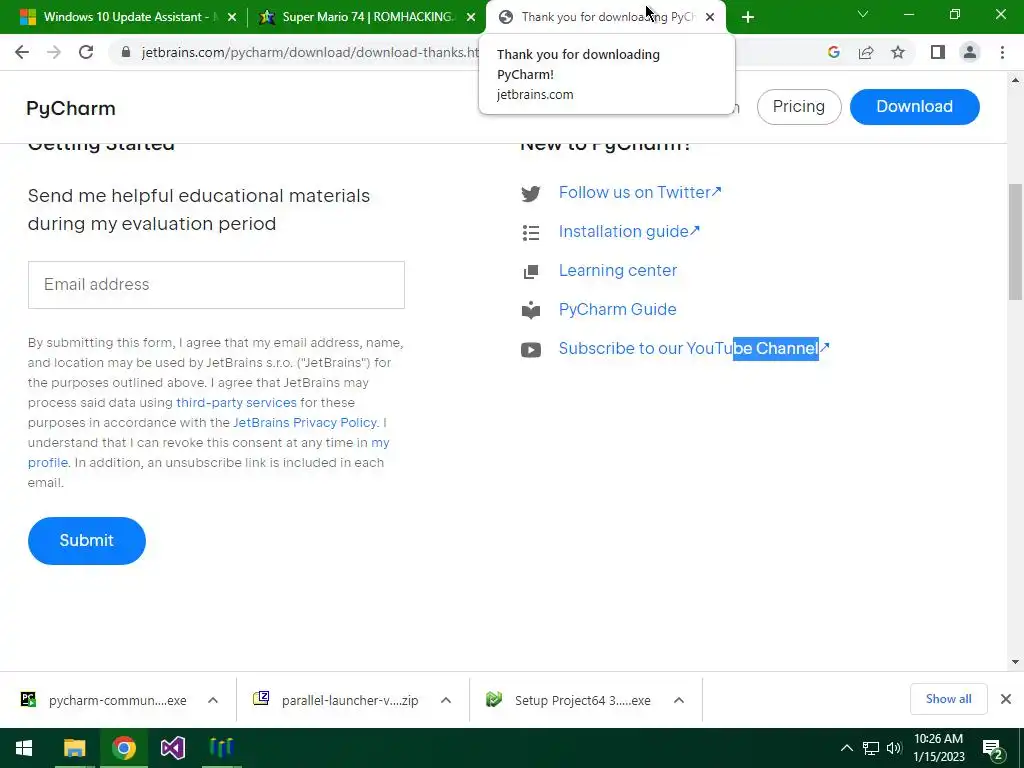This screenshot has width=1024, height=768.
Task: Close the Thank you for downloading tab
Action: tap(710, 18)
